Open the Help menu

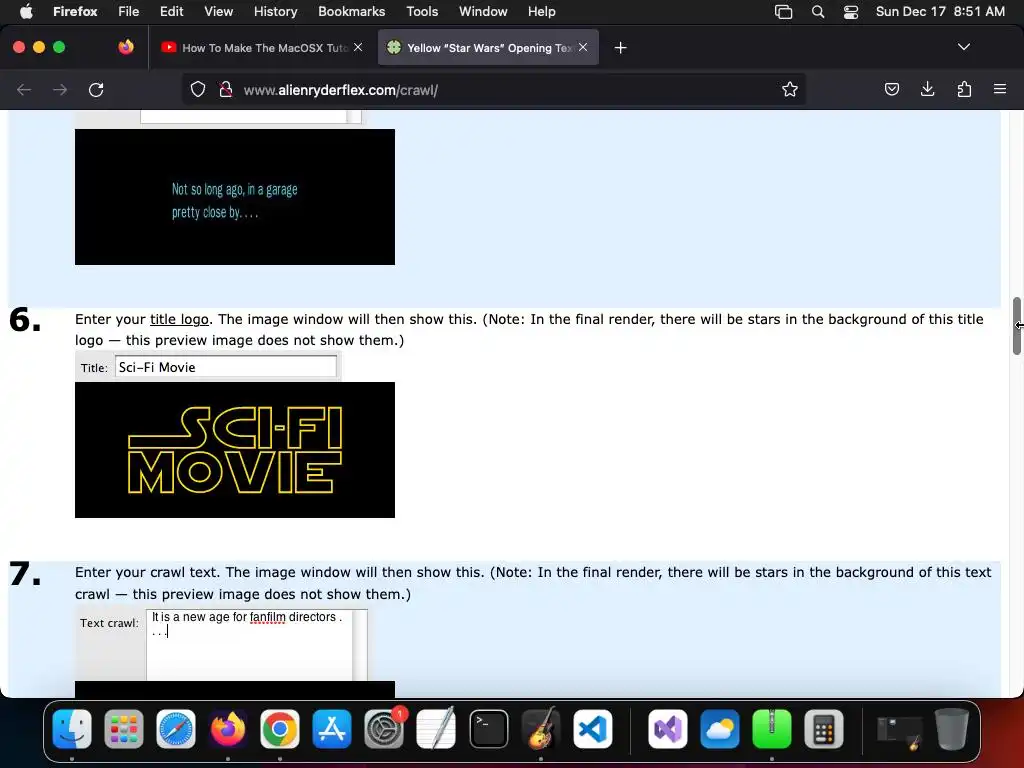tap(541, 11)
